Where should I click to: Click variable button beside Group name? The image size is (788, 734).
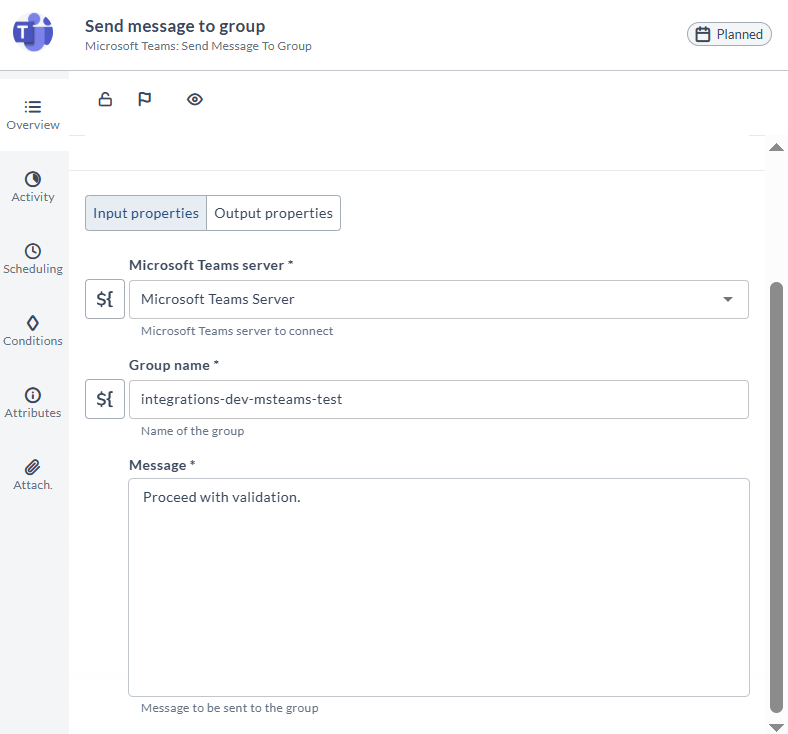105,399
